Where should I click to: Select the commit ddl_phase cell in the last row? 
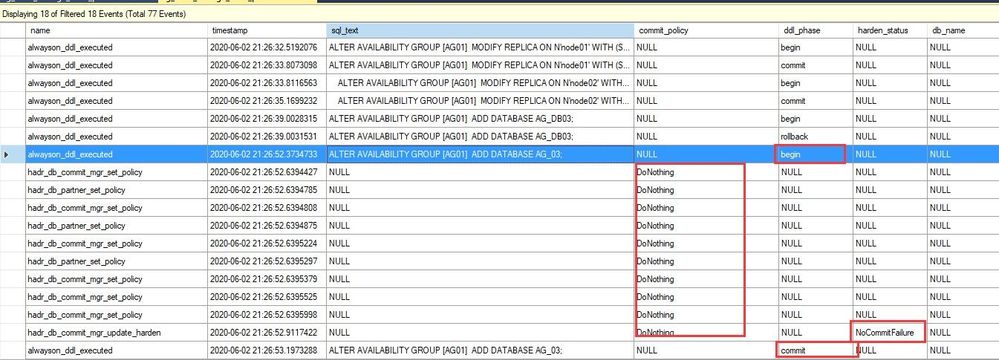(815, 350)
